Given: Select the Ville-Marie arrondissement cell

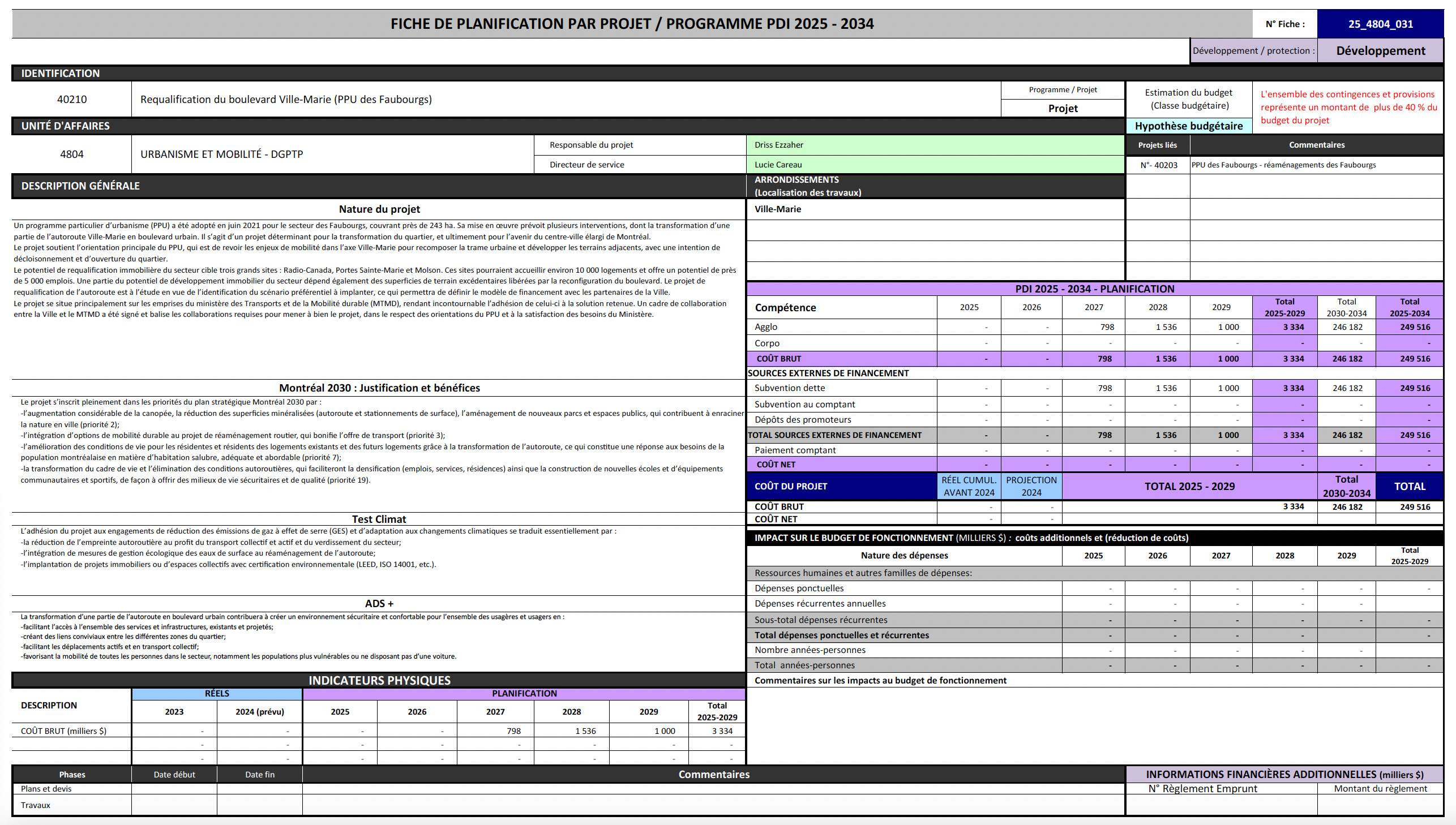Looking at the screenshot, I should [x=935, y=209].
